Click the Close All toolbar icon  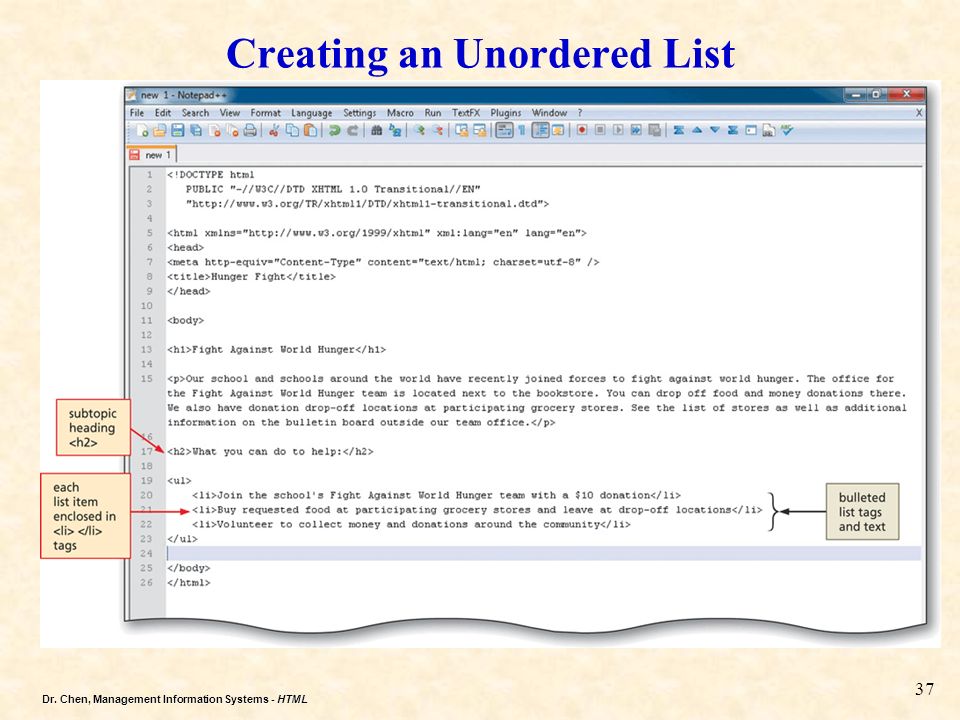pyautogui.click(x=232, y=130)
